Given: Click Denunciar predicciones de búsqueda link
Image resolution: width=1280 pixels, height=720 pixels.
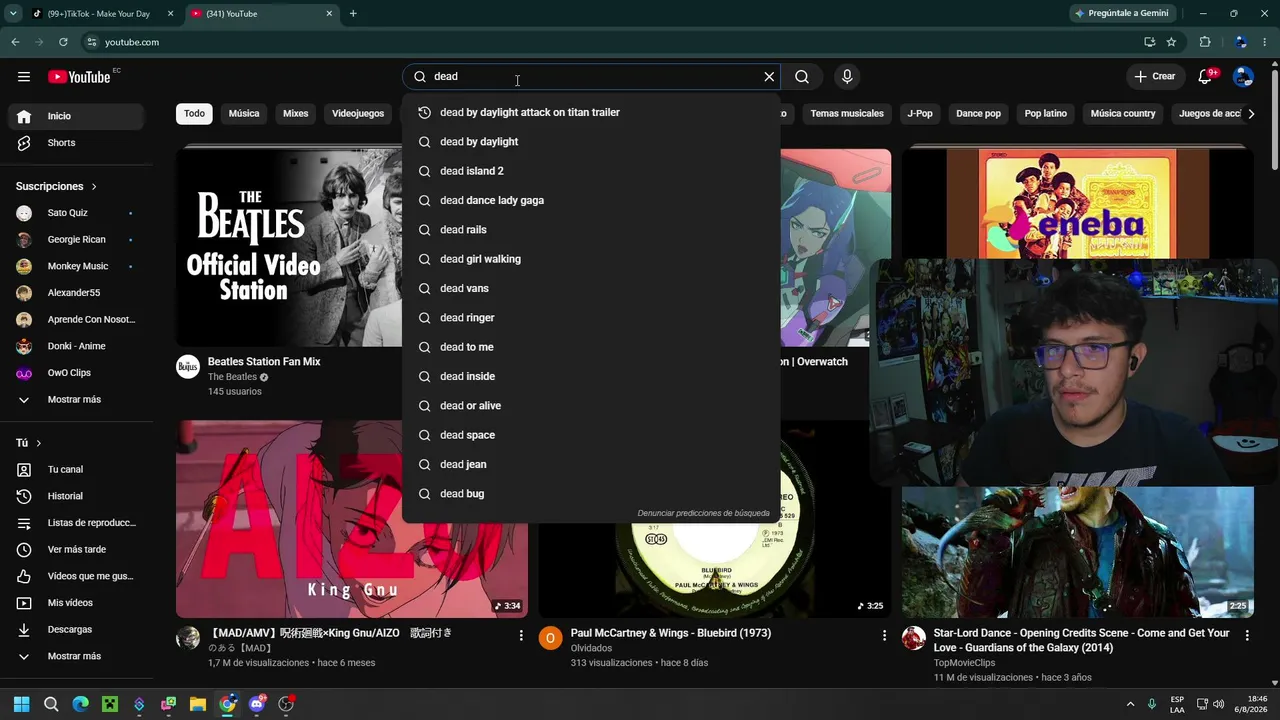Looking at the screenshot, I should [703, 513].
